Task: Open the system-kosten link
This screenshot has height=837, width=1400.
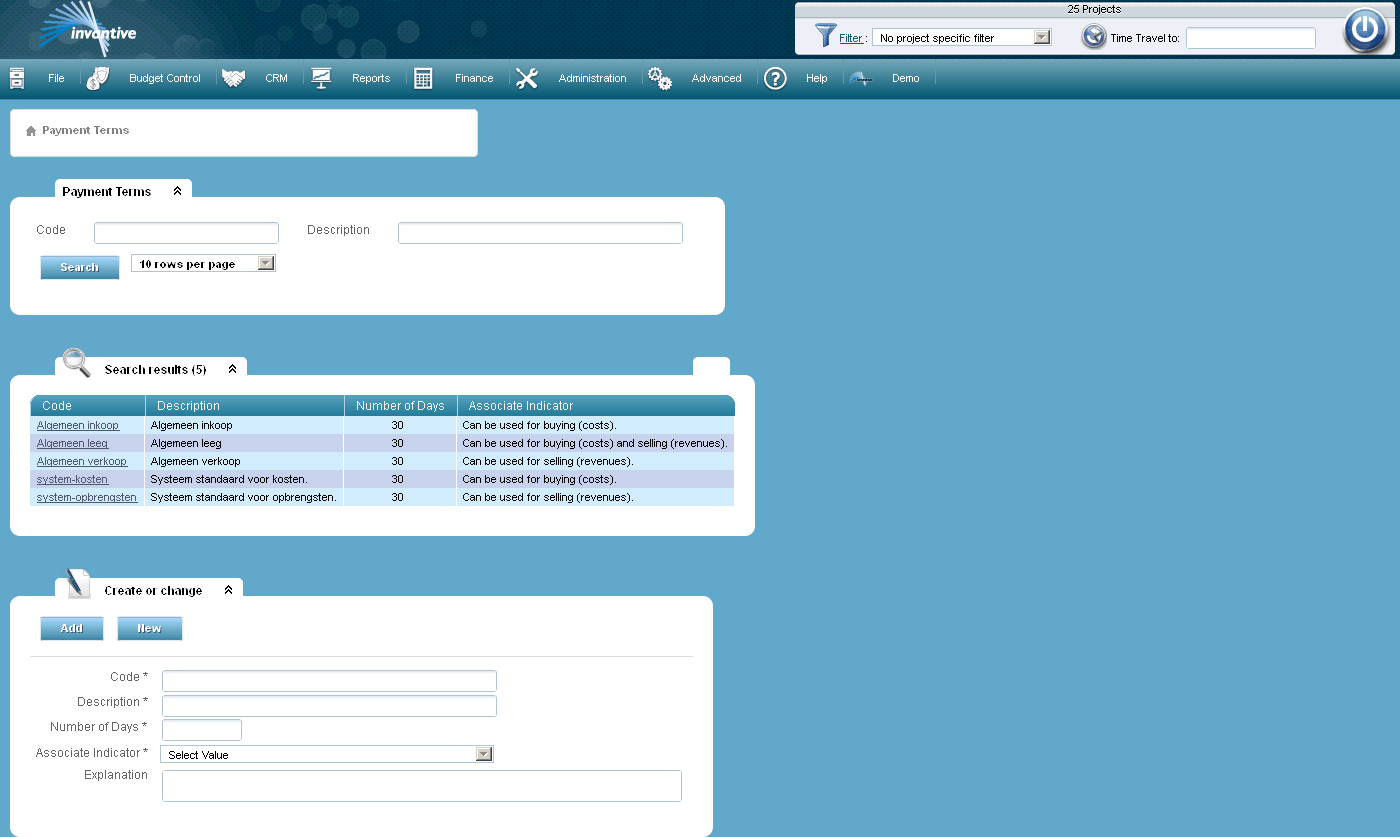Action: [72, 480]
